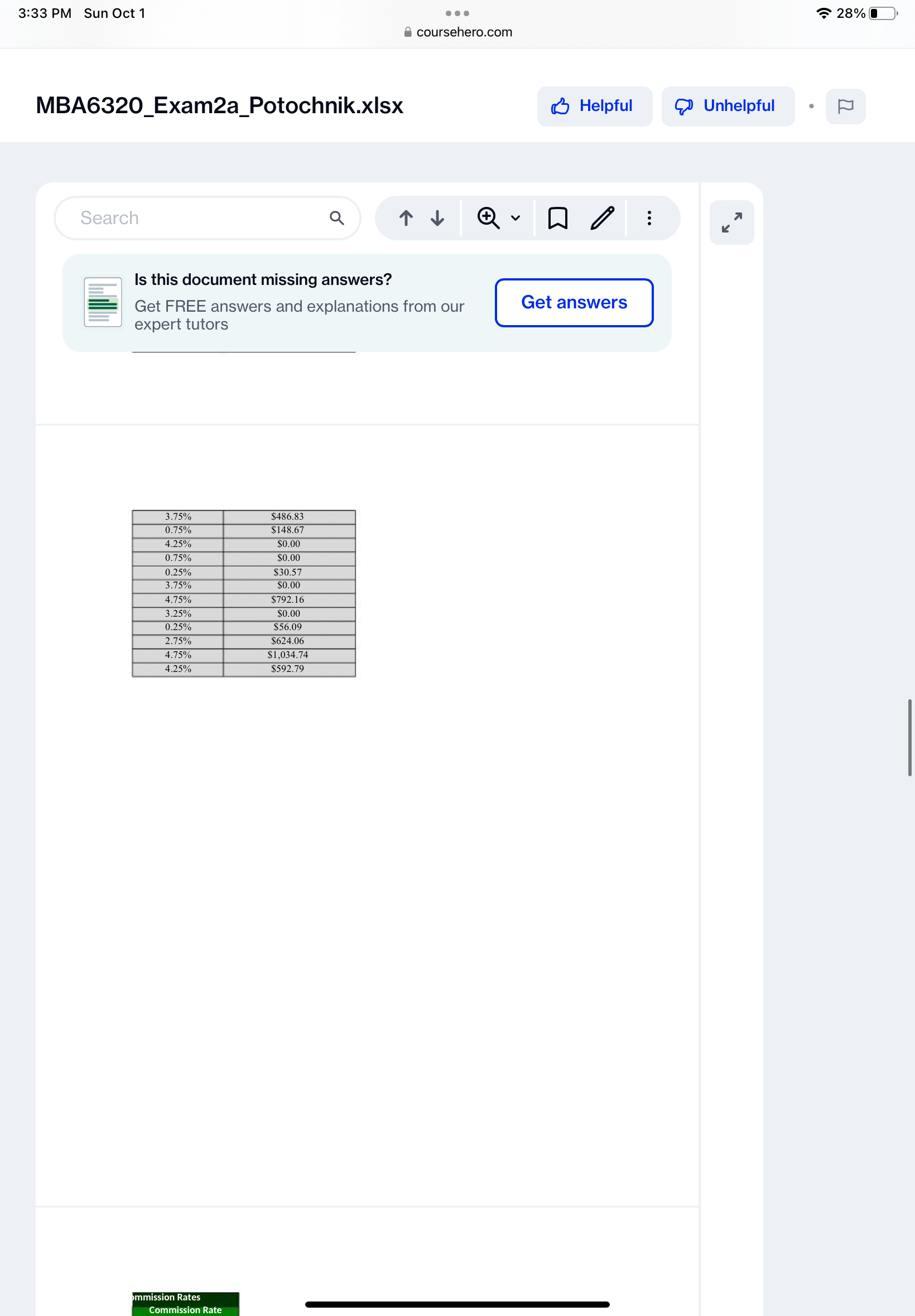This screenshot has height=1316, width=915.
Task: Mark the document as Unhelpful
Action: 727,106
